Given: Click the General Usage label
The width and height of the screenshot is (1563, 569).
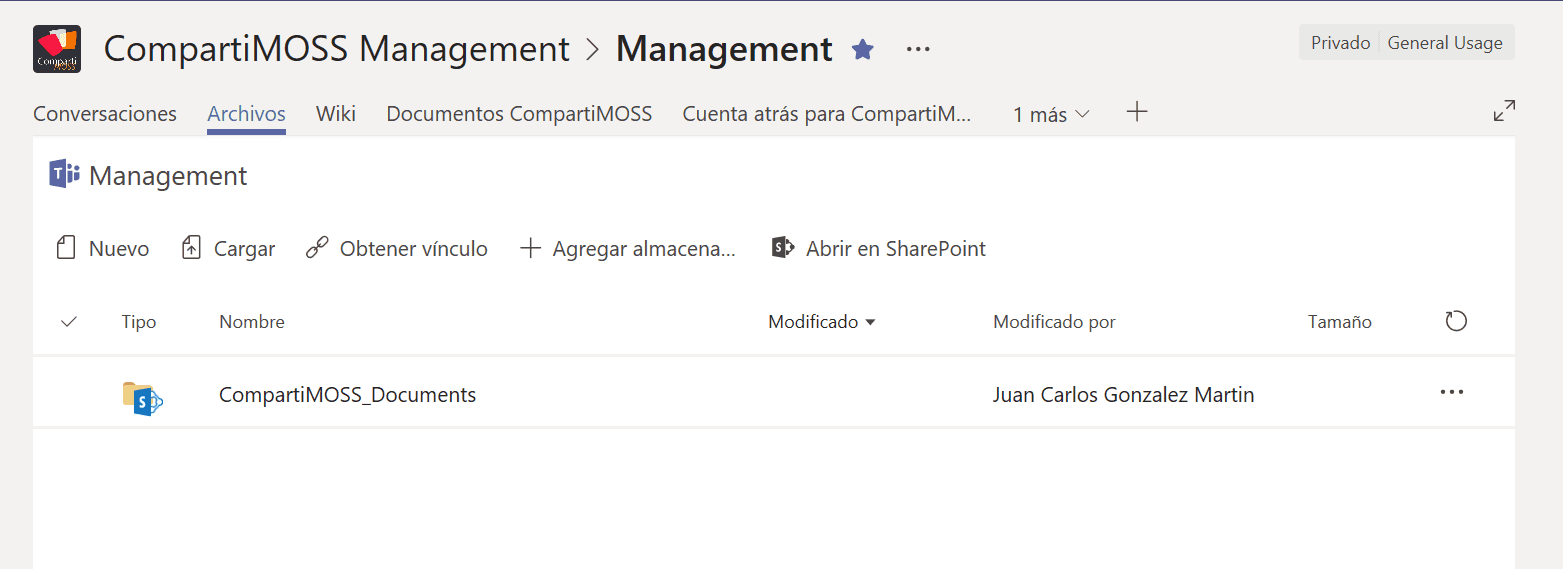Looking at the screenshot, I should [1445, 43].
